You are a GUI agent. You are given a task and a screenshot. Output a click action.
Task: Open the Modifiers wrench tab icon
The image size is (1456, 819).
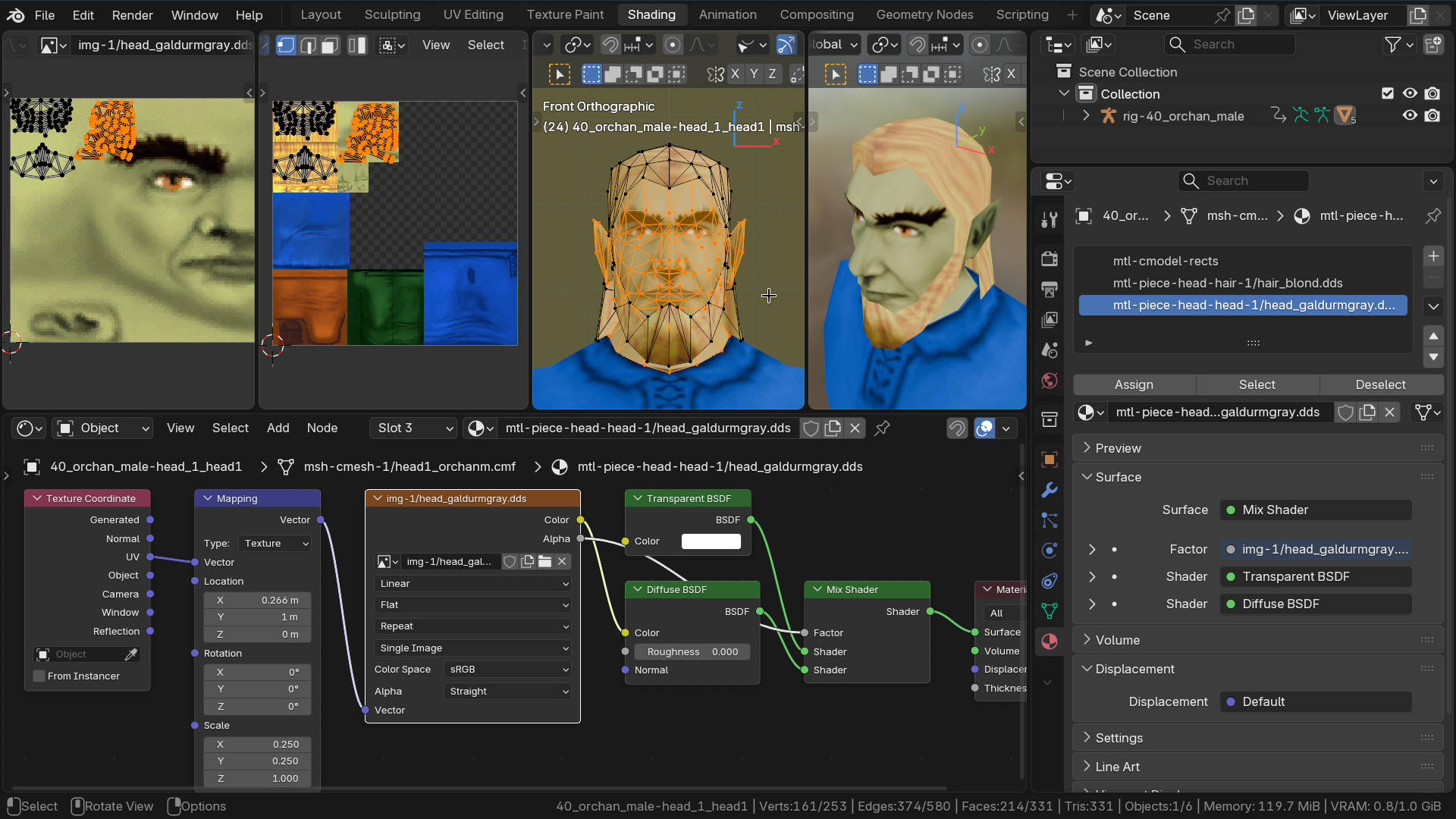1050,490
